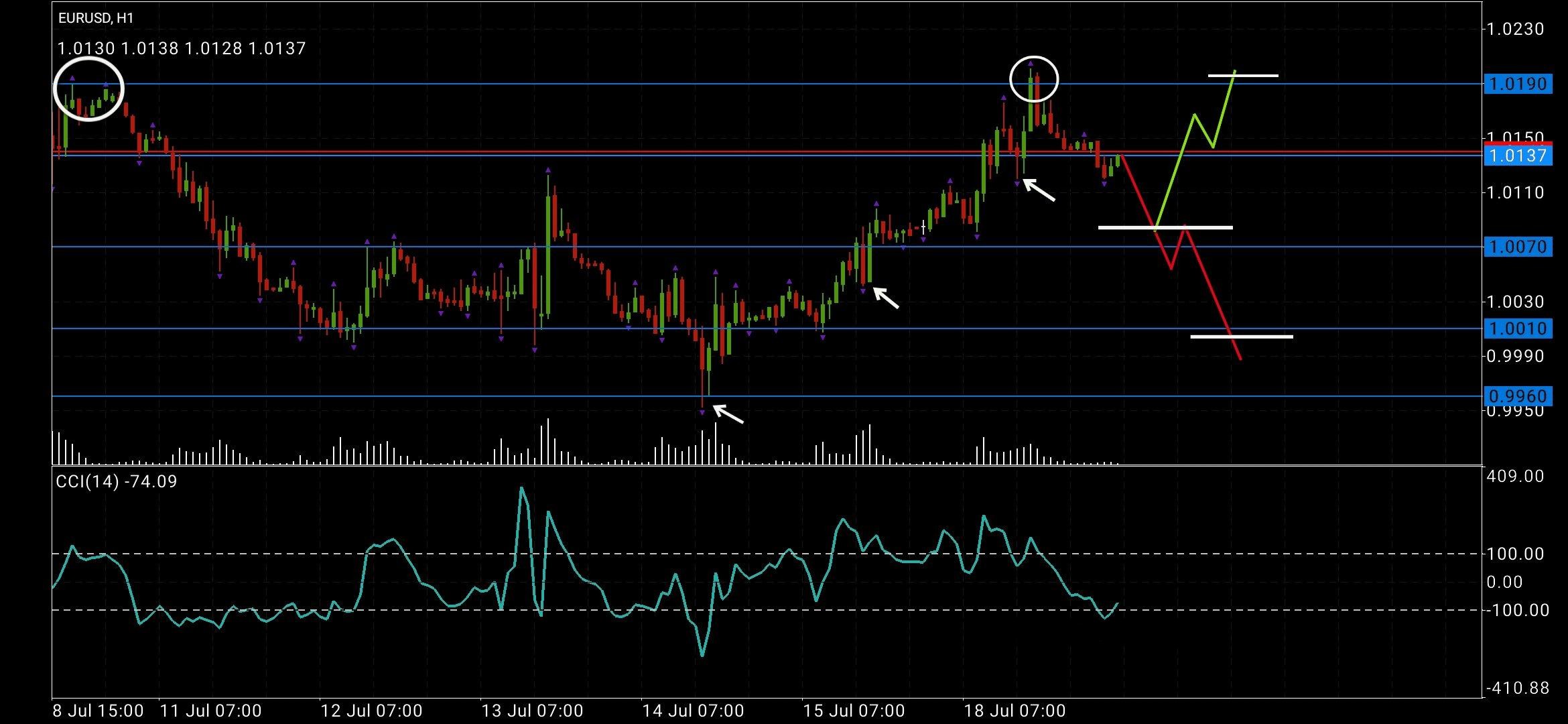
Task: Click the 13 Jul 07:00 time label
Action: (x=532, y=711)
